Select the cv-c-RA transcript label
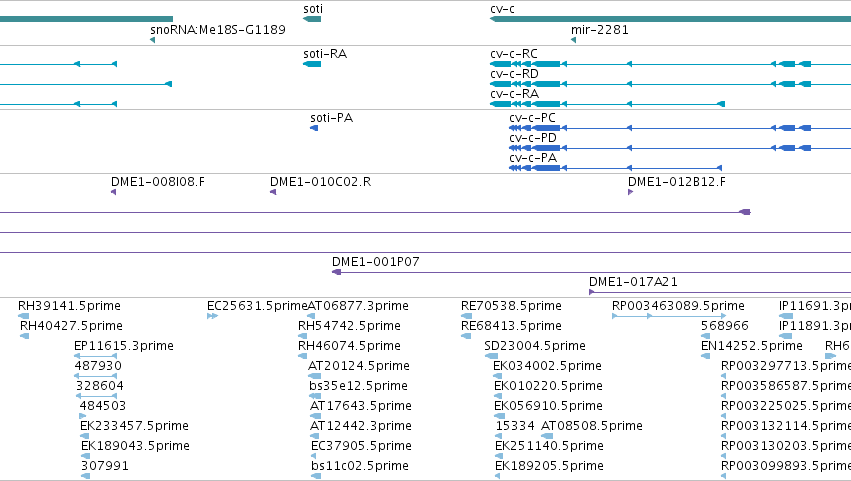The width and height of the screenshot is (851, 481). click(515, 94)
